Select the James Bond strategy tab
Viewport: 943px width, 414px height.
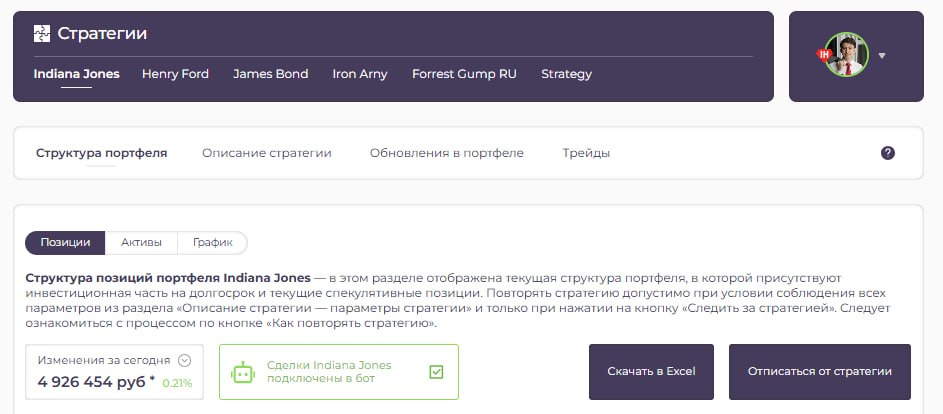[270, 74]
